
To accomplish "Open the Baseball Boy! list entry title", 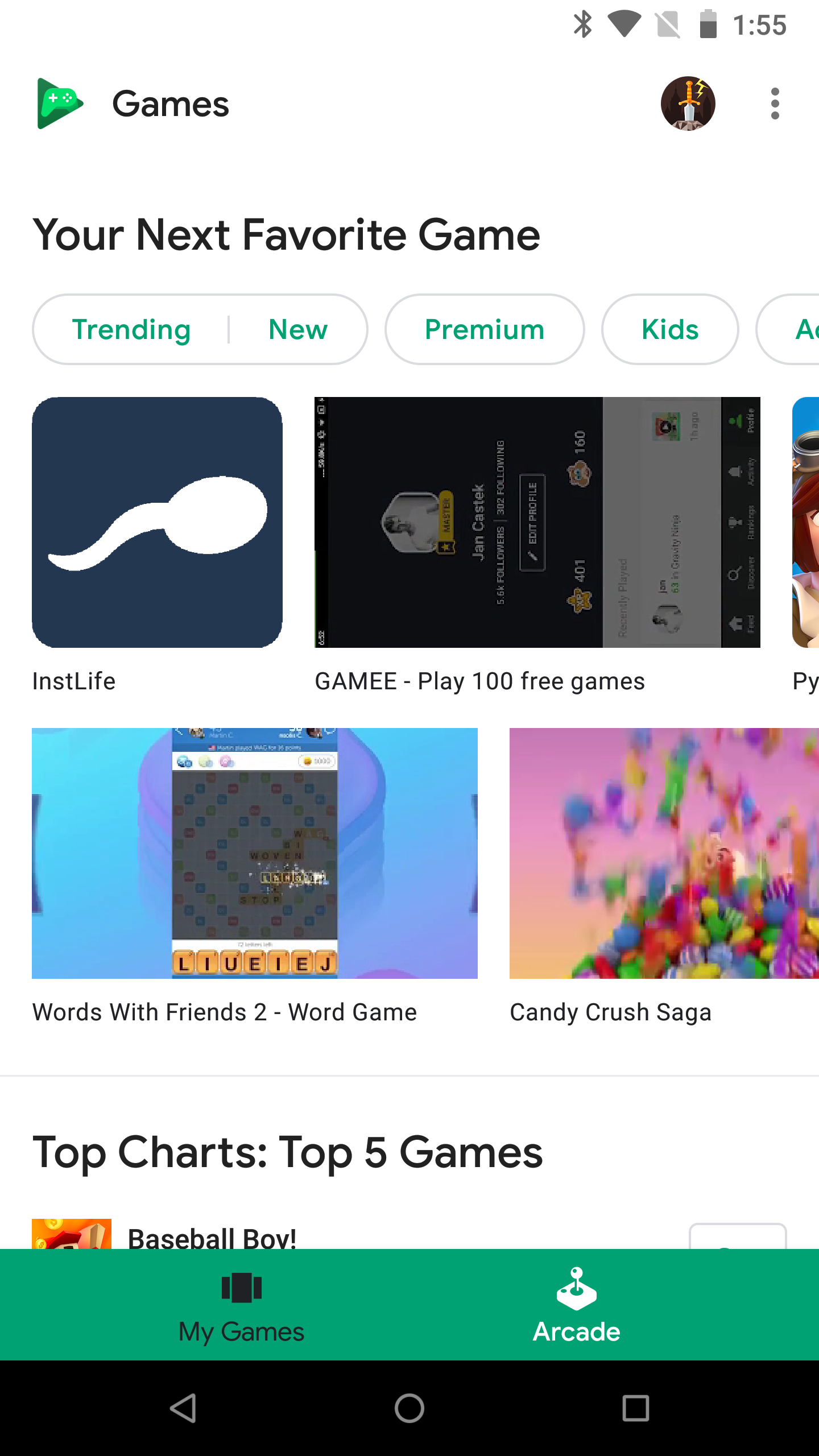I will [212, 1238].
